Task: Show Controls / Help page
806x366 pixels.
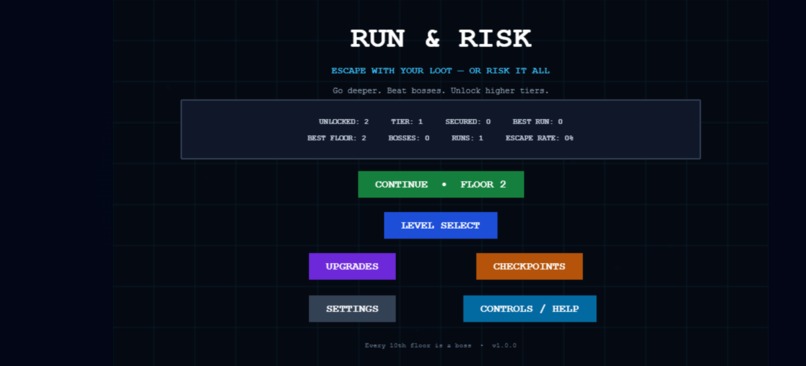Action: 529,308
